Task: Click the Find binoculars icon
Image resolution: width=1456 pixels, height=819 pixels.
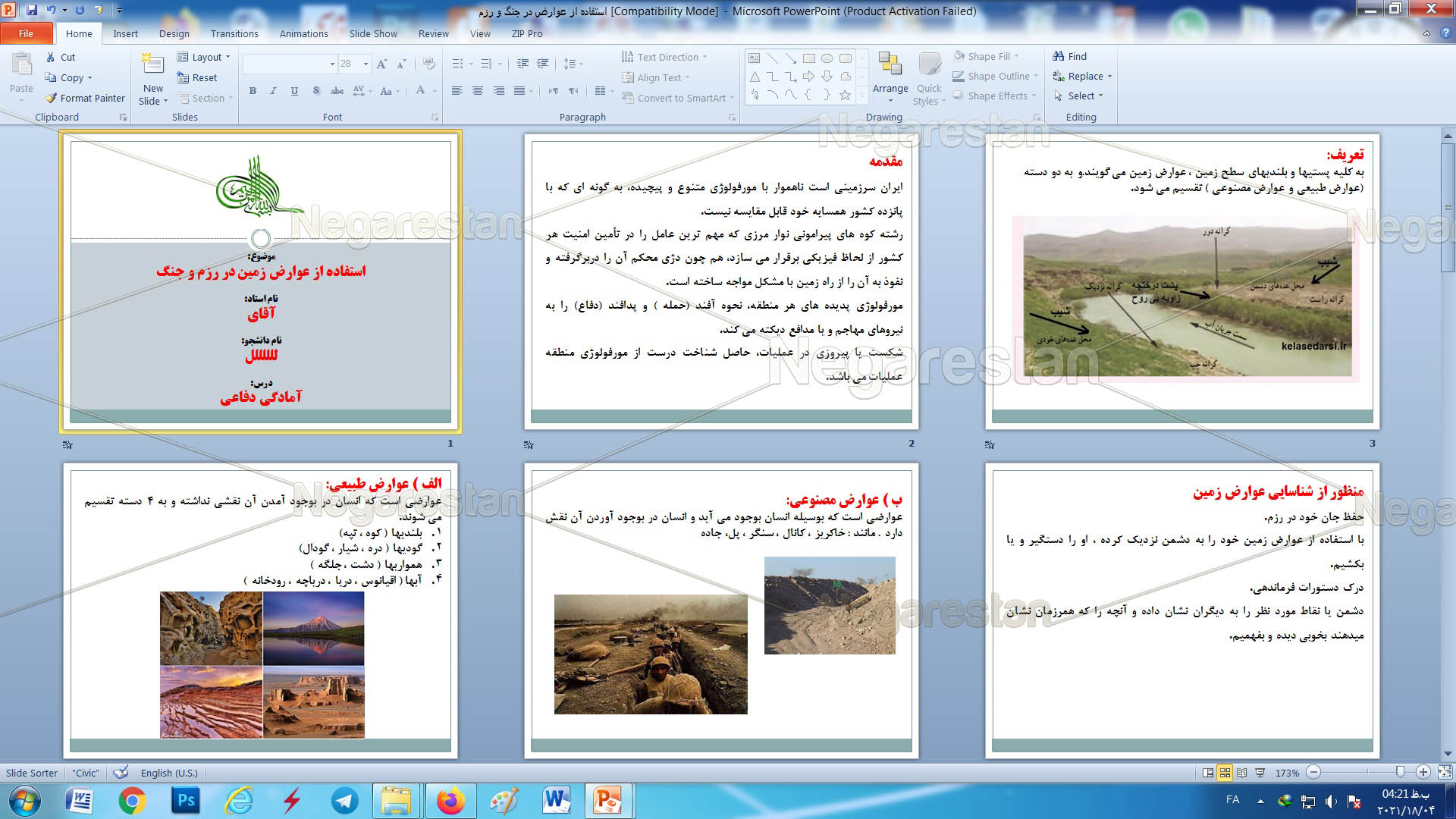Action: [x=1059, y=56]
